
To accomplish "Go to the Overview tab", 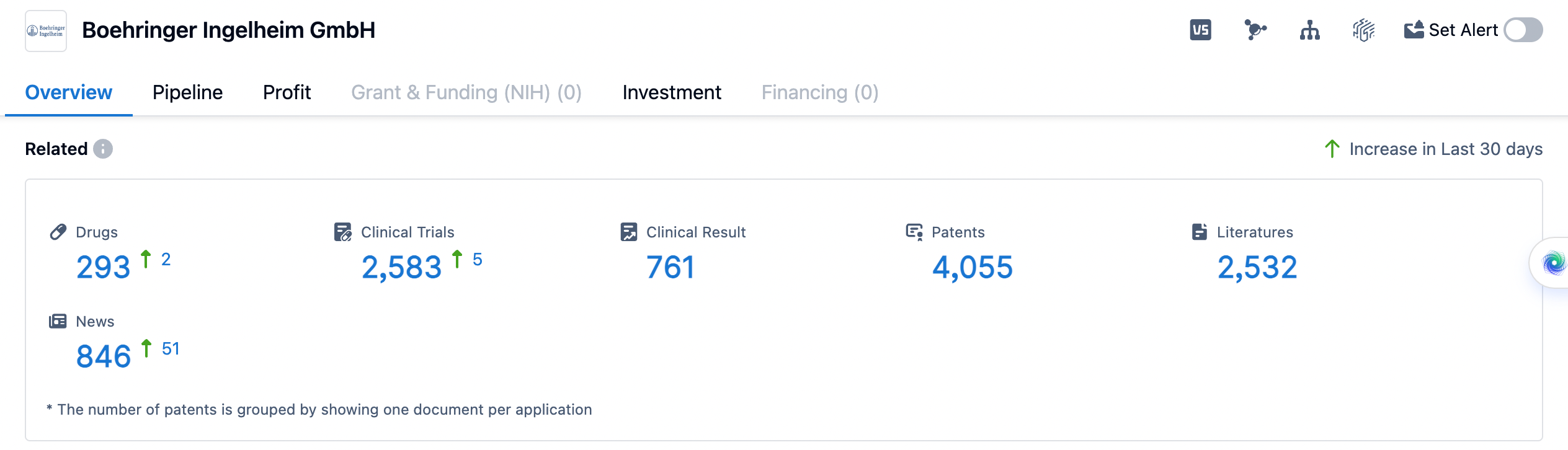I will tap(68, 92).
